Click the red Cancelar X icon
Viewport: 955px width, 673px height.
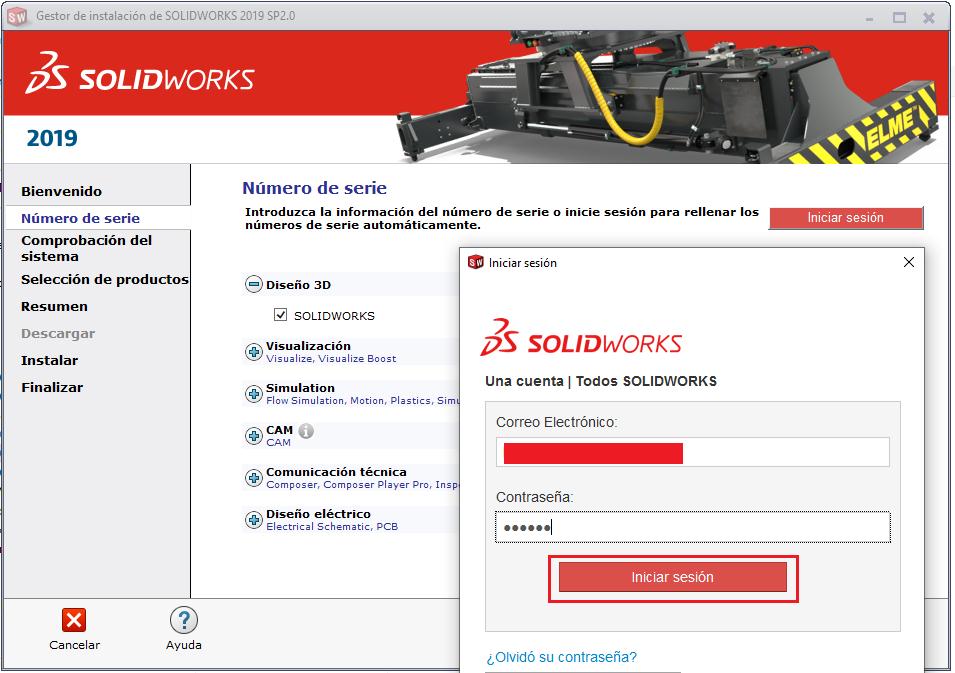click(74, 621)
